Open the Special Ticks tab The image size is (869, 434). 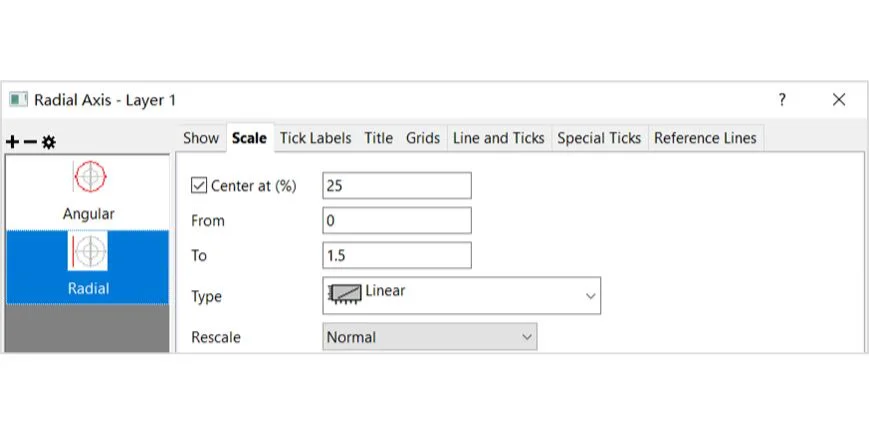599,138
